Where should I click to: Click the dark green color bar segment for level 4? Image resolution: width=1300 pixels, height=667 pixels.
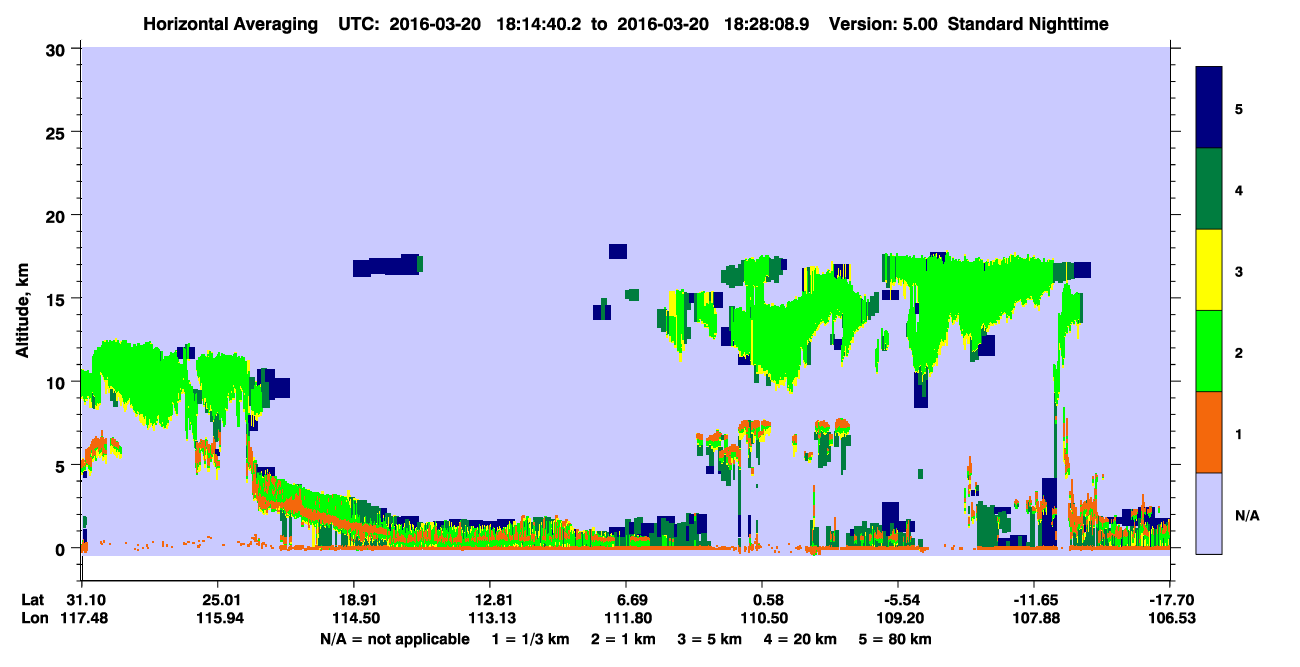coord(1209,189)
